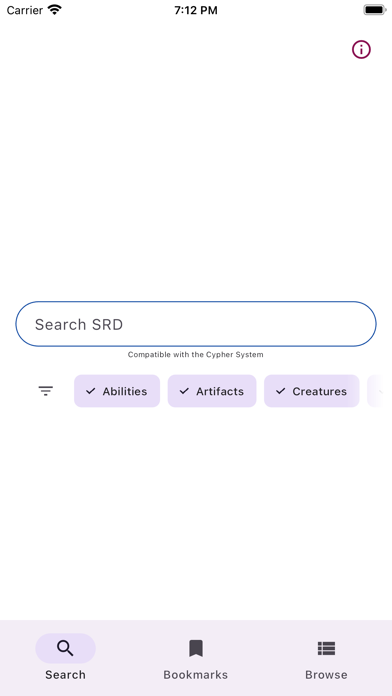Toggle the Abilities filter chip

point(117,391)
